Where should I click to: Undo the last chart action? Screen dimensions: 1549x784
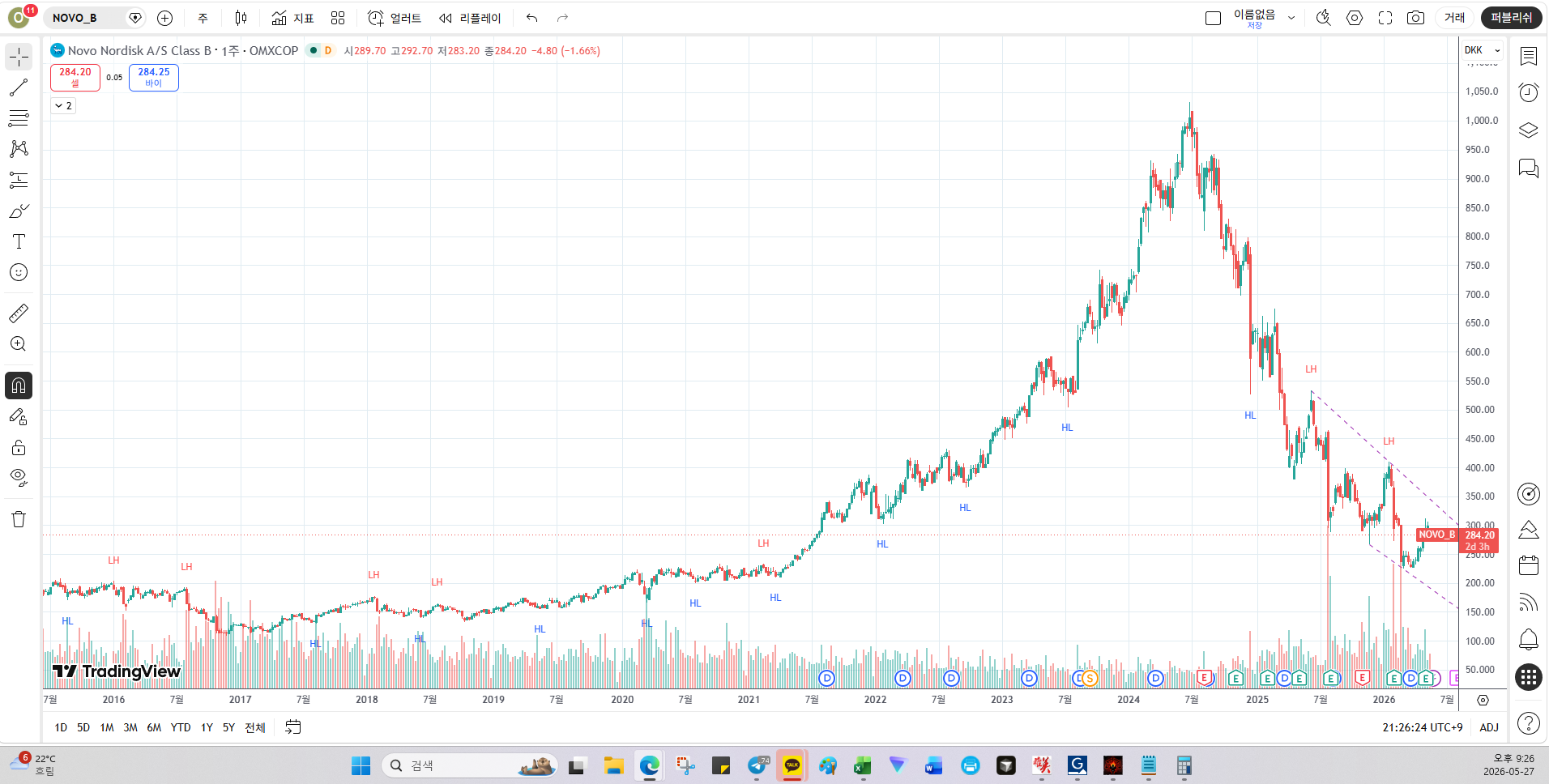531,18
